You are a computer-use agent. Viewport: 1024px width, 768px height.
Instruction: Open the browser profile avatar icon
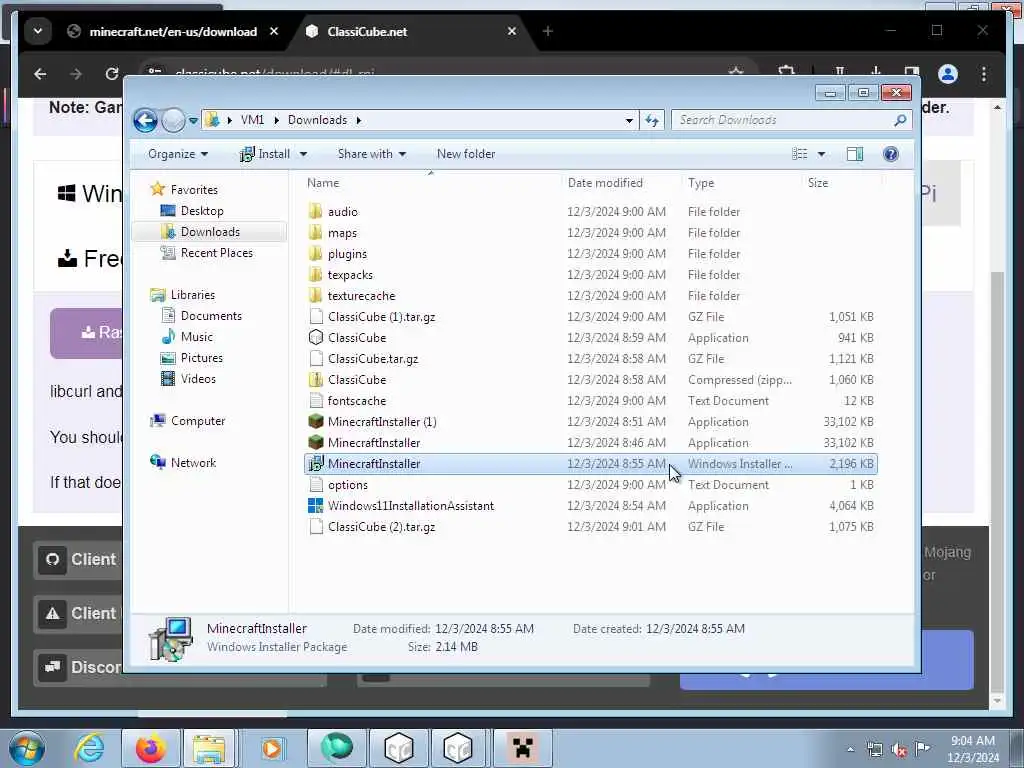948,74
